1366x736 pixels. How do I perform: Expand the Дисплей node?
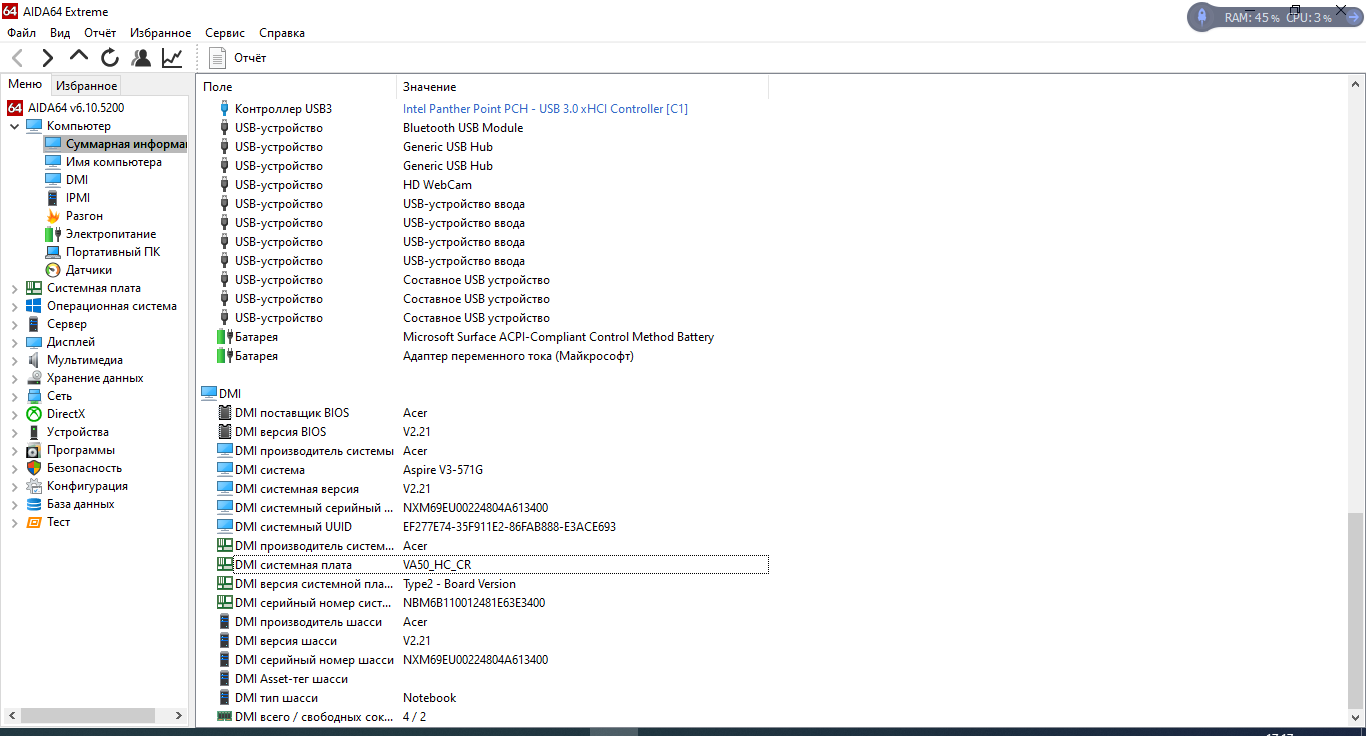14,342
